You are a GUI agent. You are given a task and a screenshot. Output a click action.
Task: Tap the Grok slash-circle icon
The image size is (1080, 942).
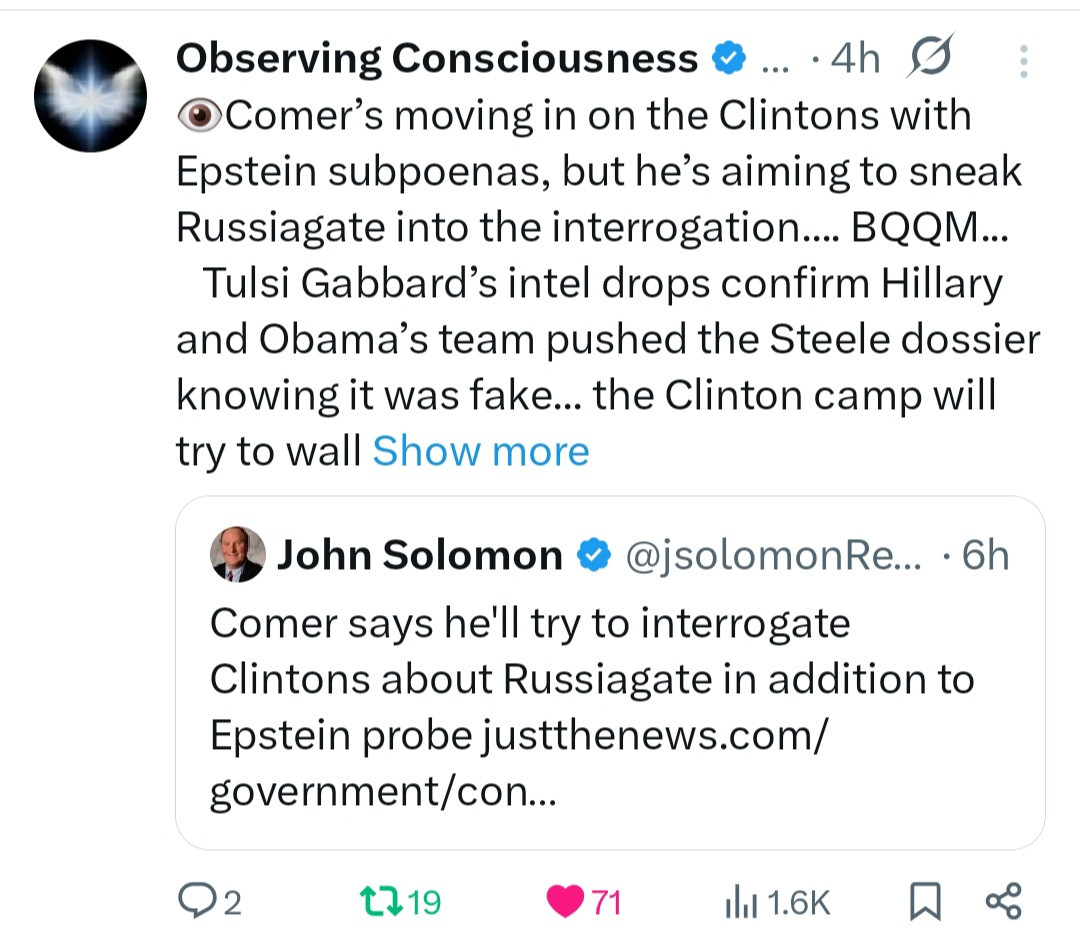(x=931, y=59)
